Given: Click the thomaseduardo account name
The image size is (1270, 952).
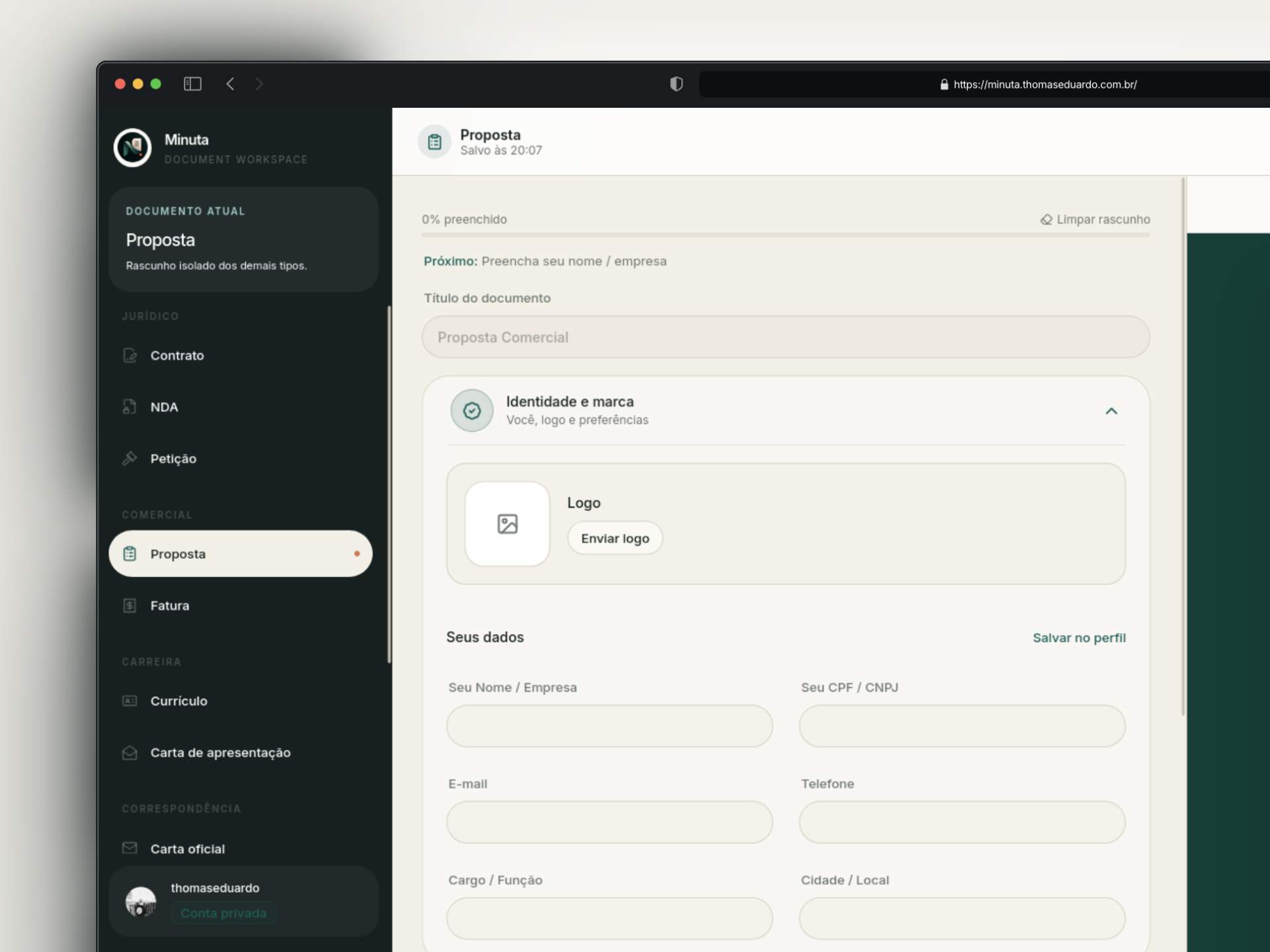Looking at the screenshot, I should coord(215,888).
